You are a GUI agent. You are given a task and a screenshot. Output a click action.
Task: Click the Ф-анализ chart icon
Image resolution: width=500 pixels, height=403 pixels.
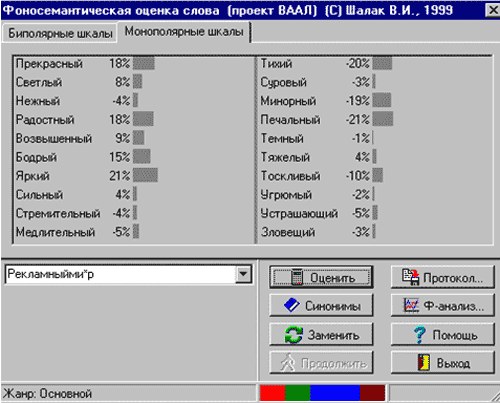coord(411,305)
